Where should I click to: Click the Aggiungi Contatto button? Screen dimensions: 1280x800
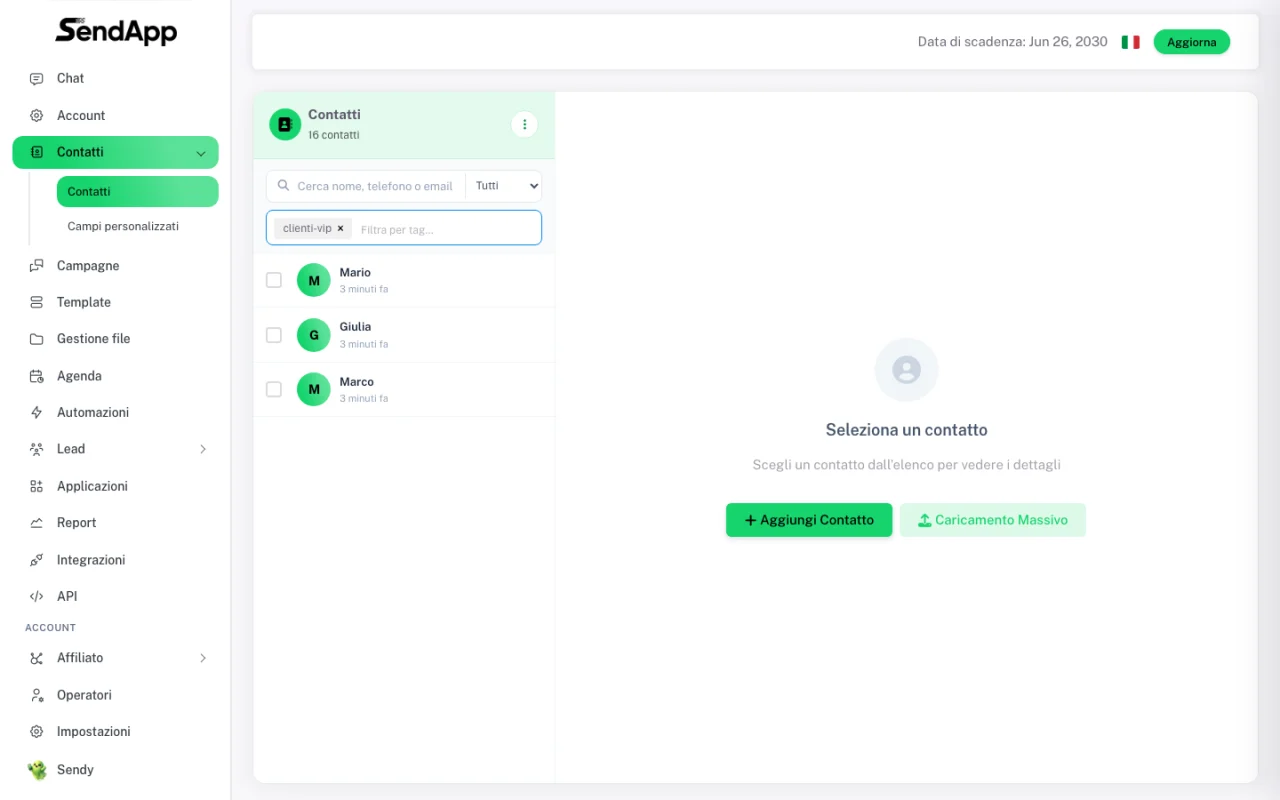(809, 520)
